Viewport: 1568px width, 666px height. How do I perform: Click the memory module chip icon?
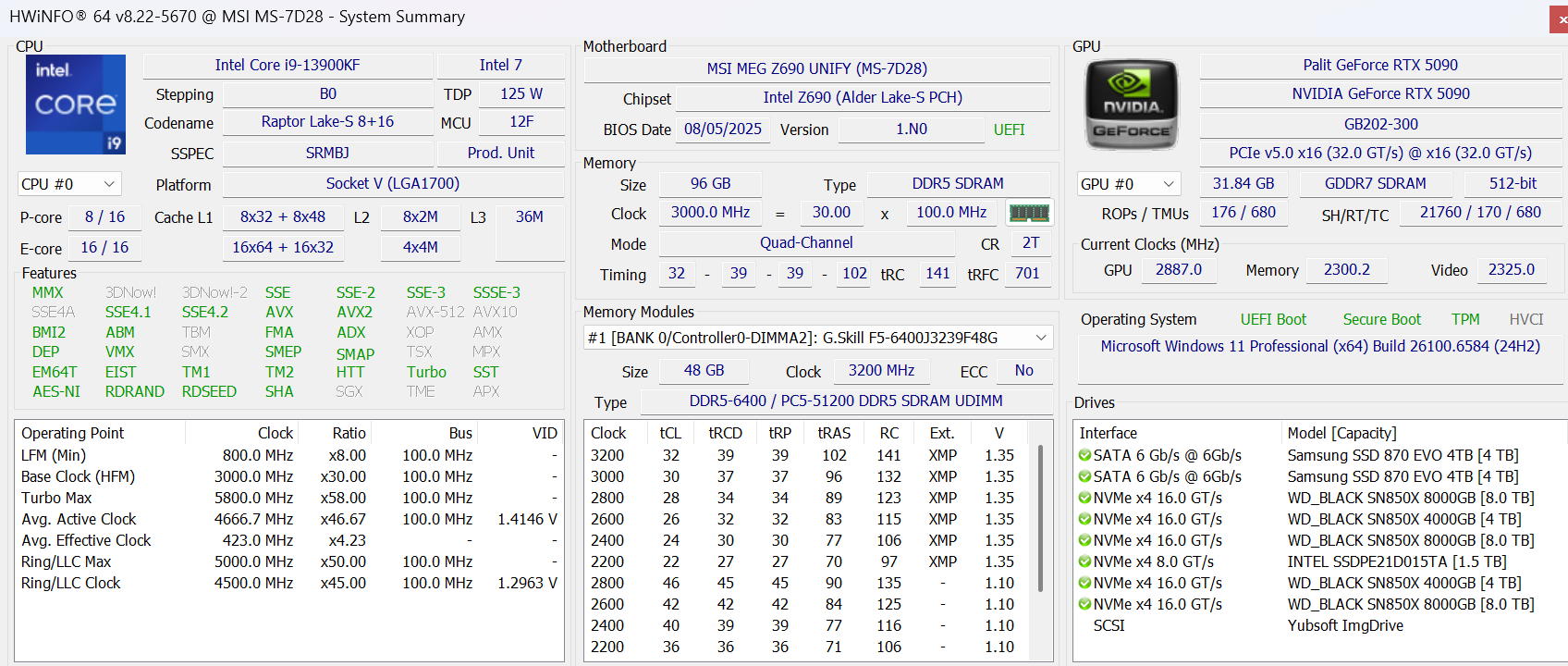point(1029,213)
